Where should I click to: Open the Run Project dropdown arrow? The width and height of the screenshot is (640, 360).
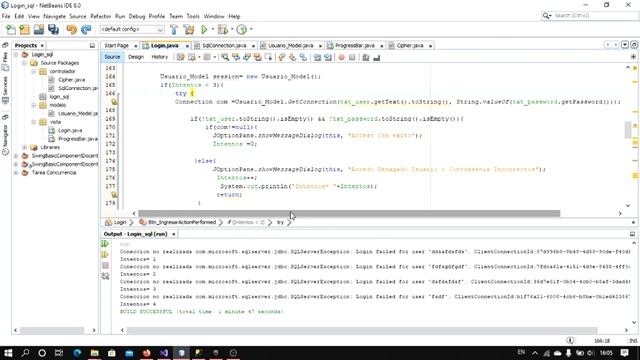pyautogui.click(x=212, y=29)
